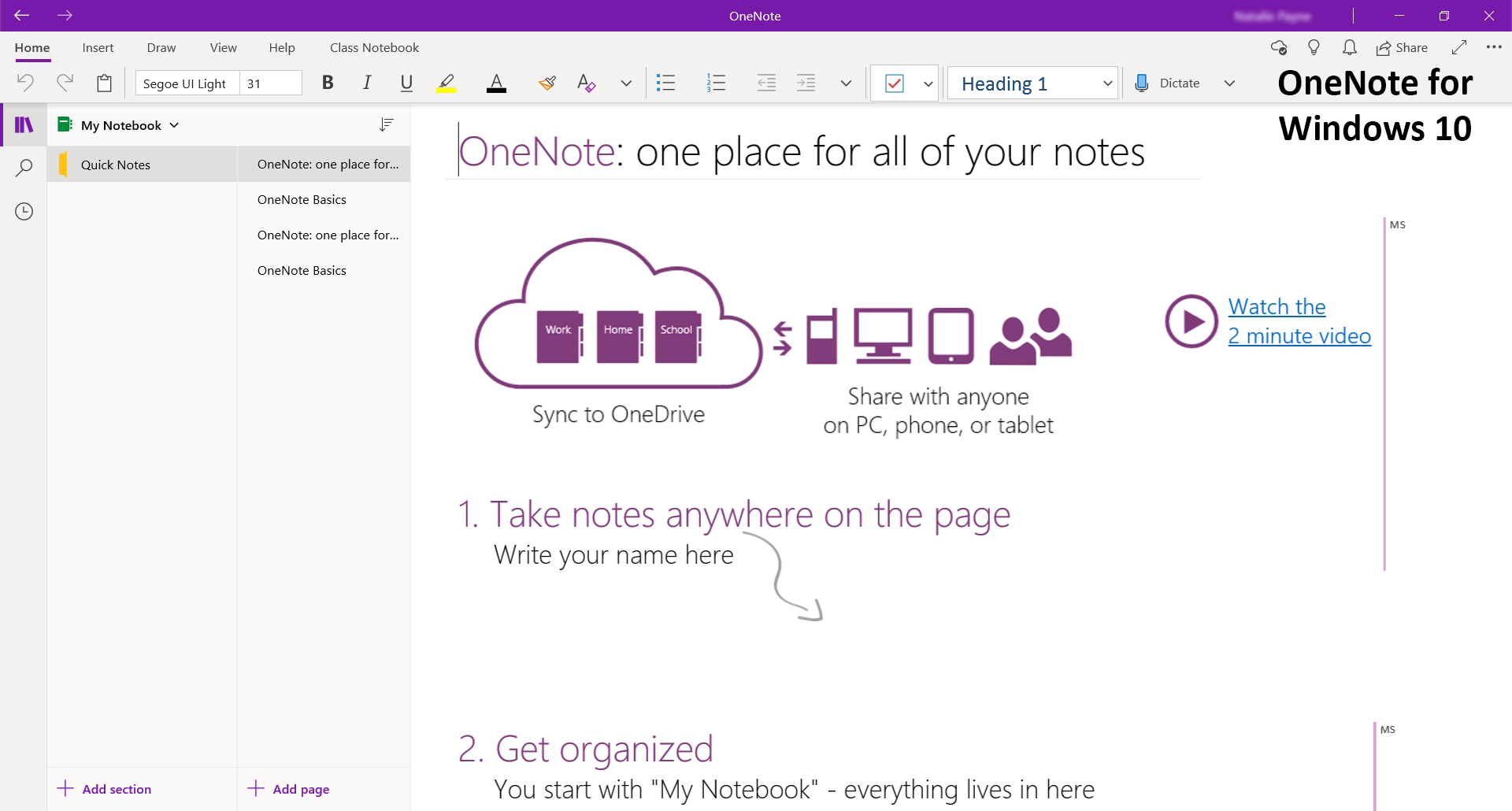Viewport: 1512px width, 811px height.
Task: Click the page sort icon
Action: coord(386,124)
